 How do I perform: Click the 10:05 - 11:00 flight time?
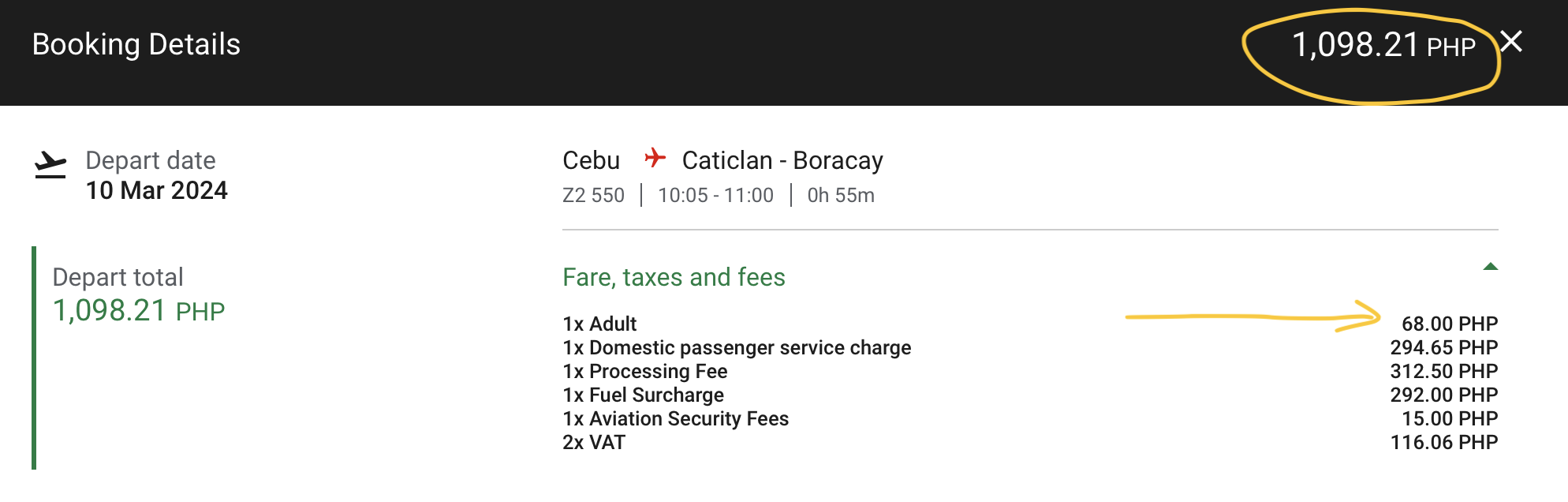(715, 195)
